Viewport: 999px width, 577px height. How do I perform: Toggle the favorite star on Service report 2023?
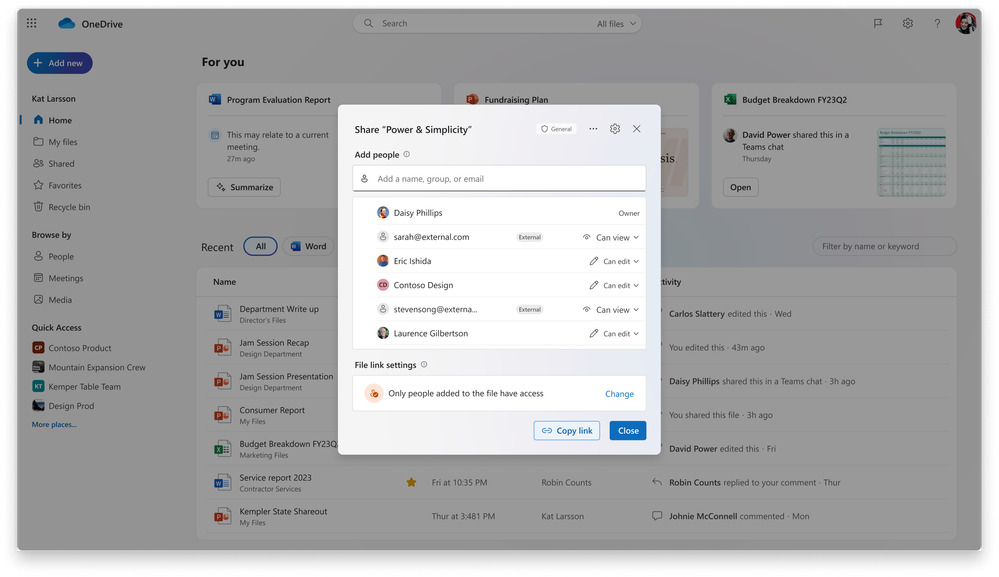tap(410, 481)
